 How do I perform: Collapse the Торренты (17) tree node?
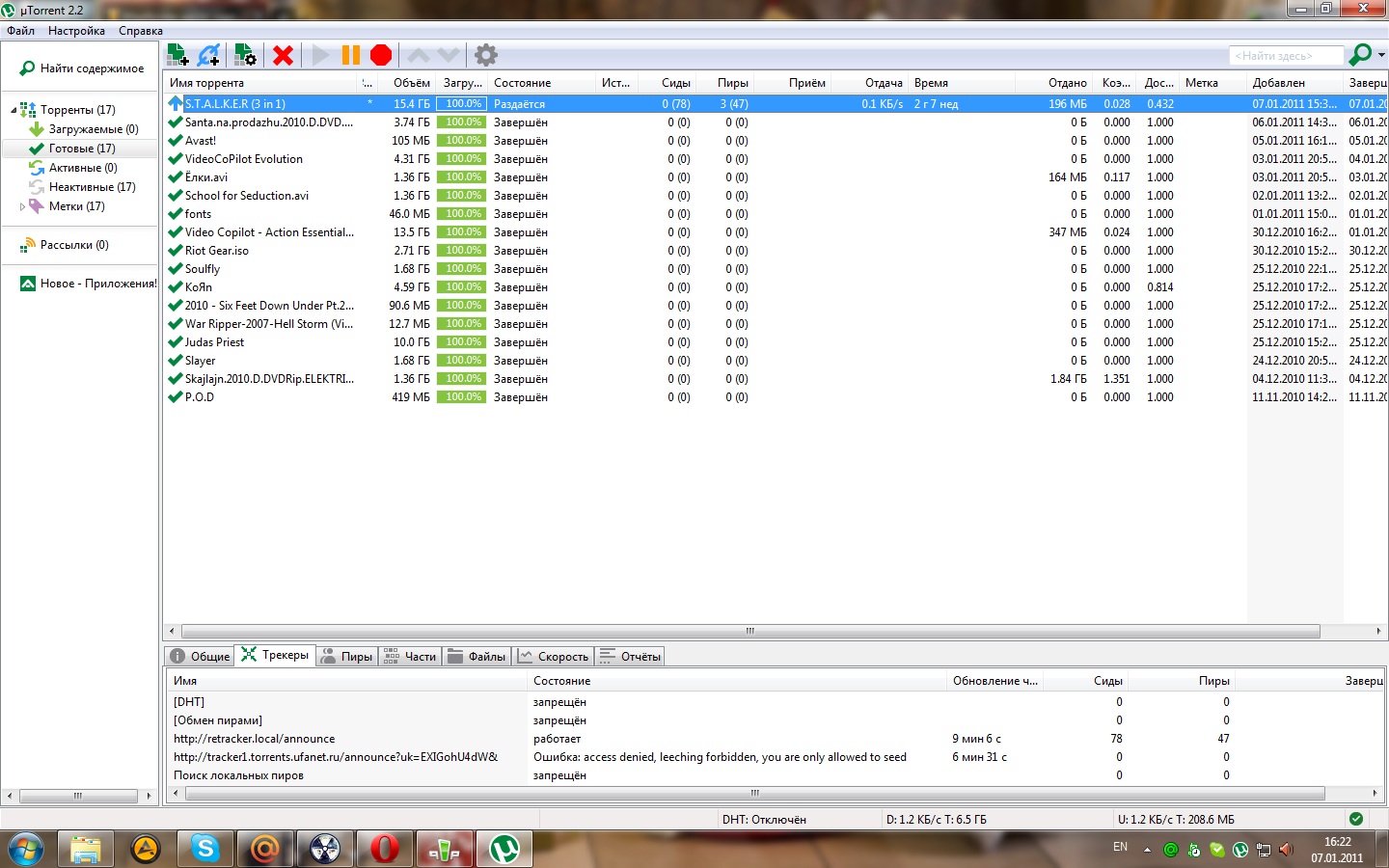click(14, 110)
